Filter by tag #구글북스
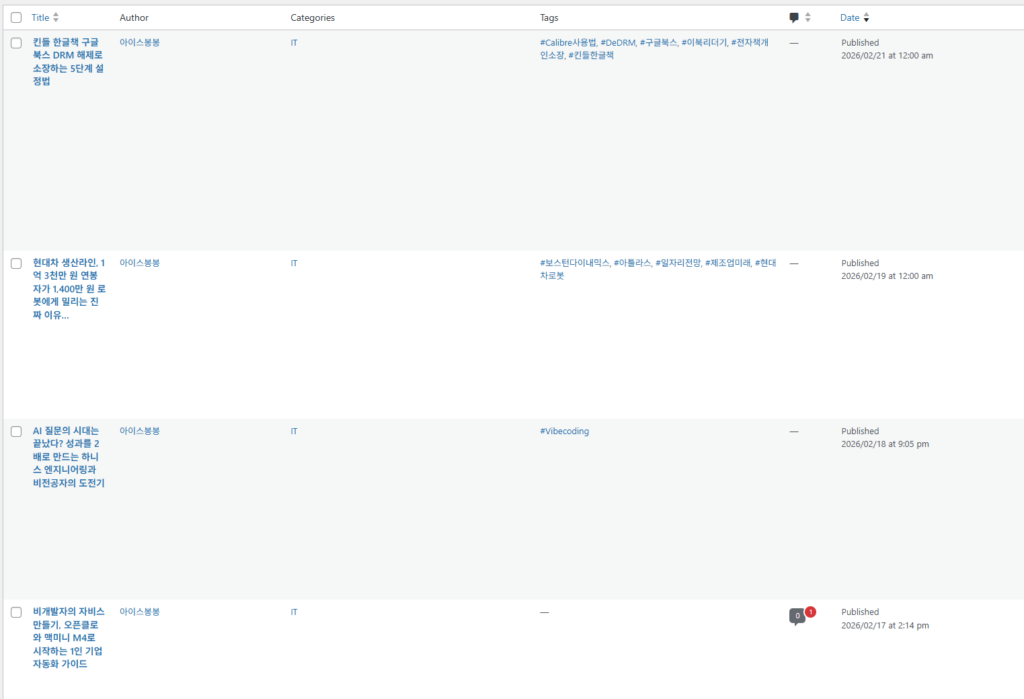This screenshot has height=699, width=1024. coord(658,42)
